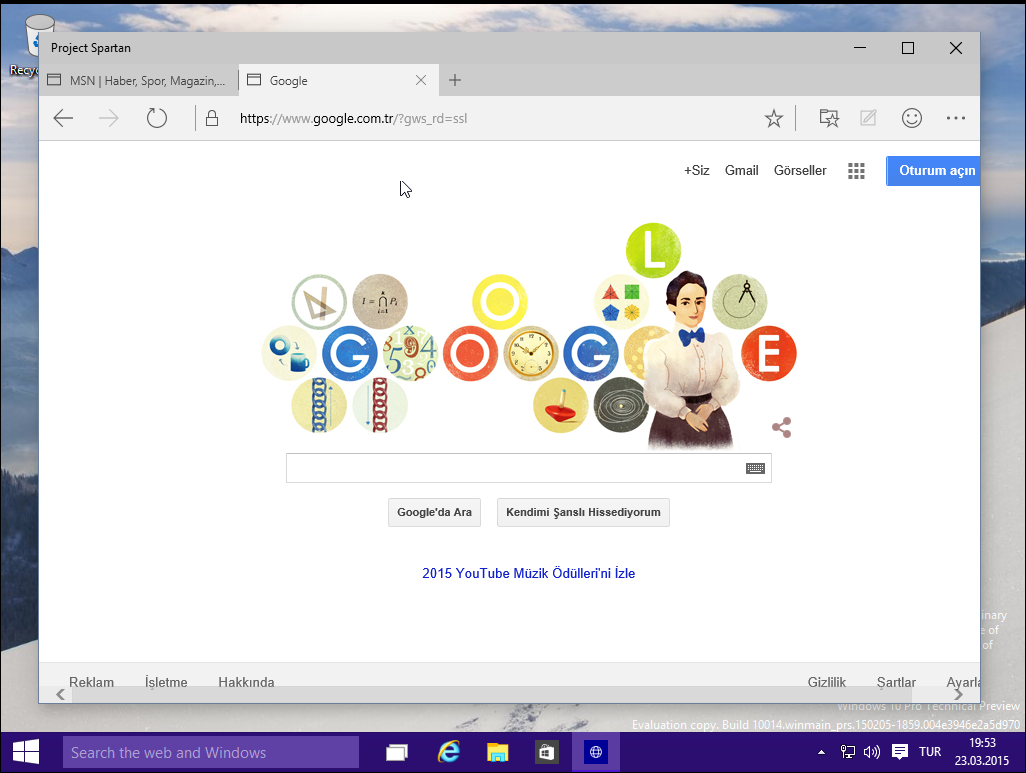Viewport: 1026px width, 773px height.
Task: Click horizontal scrollbar right arrow
Action: tap(959, 694)
